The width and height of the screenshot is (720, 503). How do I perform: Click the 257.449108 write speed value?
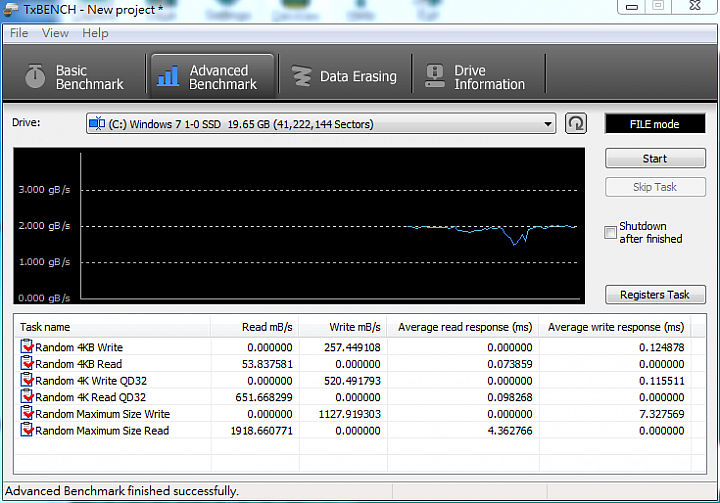[352, 347]
